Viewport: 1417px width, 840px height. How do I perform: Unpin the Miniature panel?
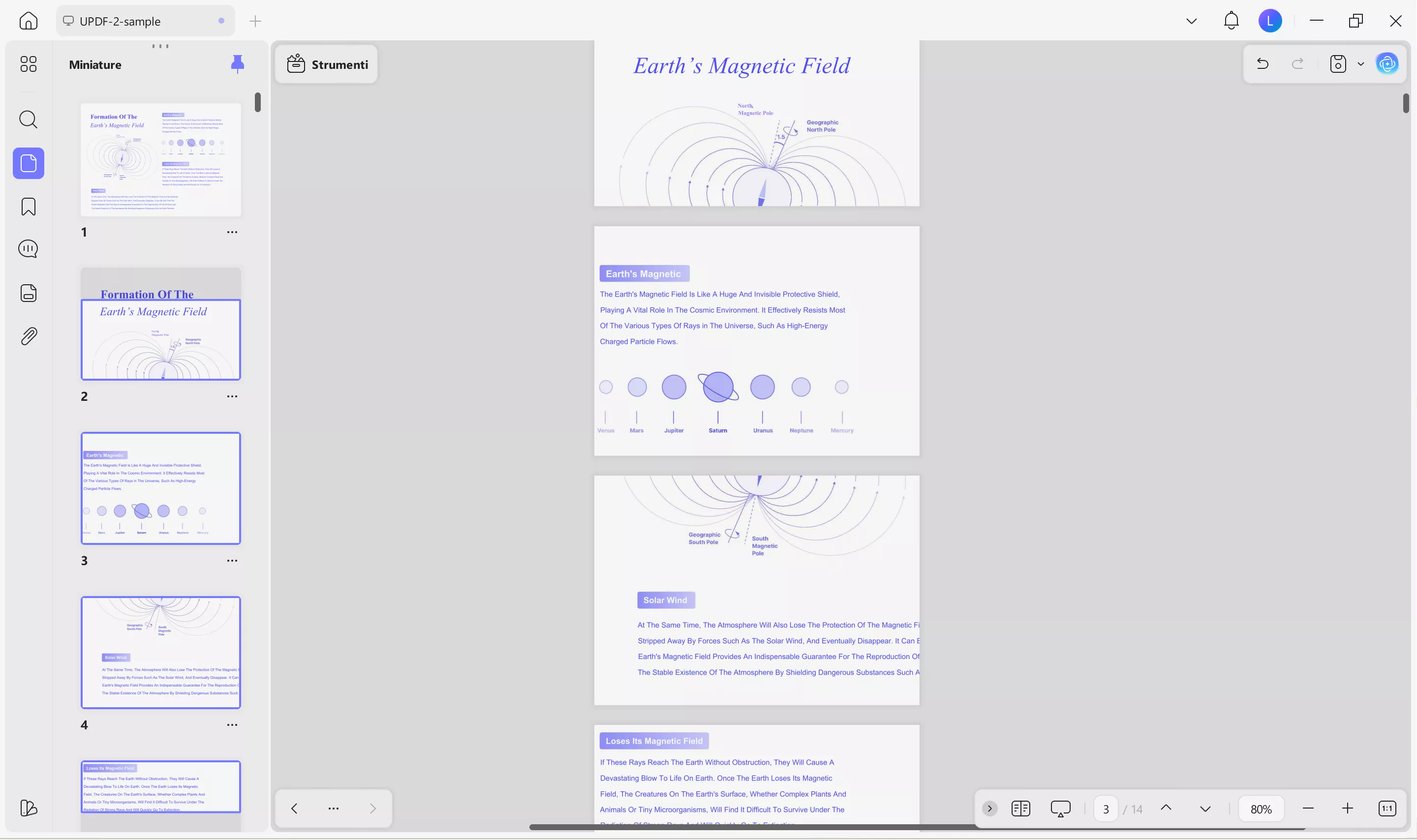coord(237,63)
